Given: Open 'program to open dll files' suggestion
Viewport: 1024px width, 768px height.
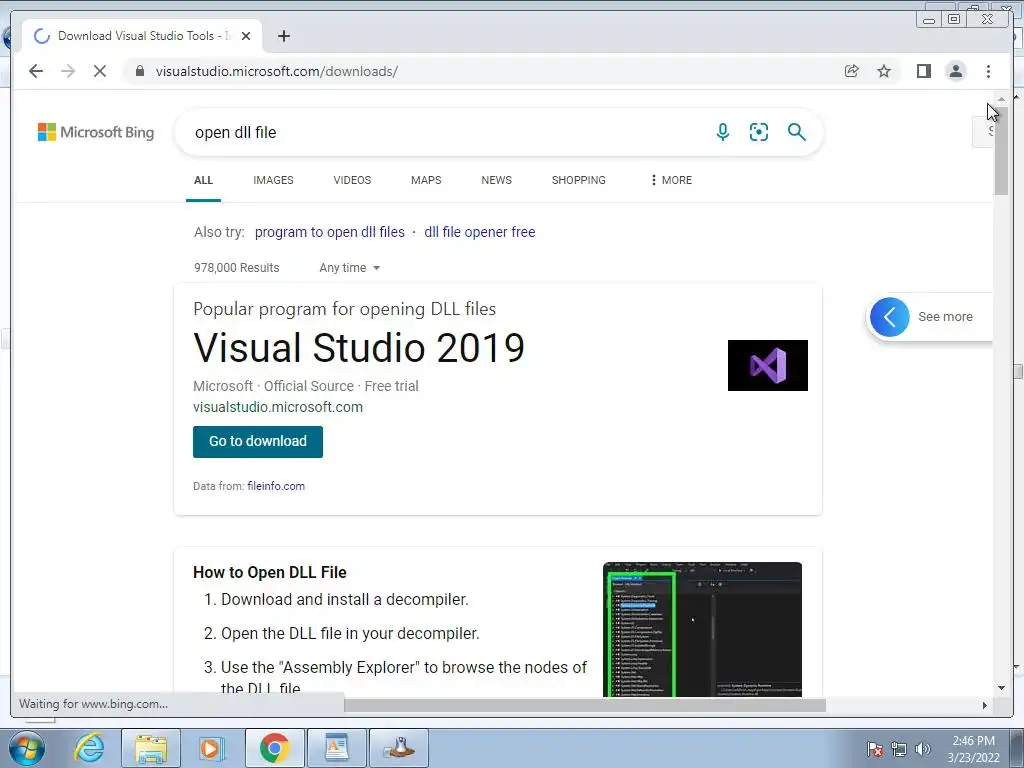Looking at the screenshot, I should [x=330, y=232].
